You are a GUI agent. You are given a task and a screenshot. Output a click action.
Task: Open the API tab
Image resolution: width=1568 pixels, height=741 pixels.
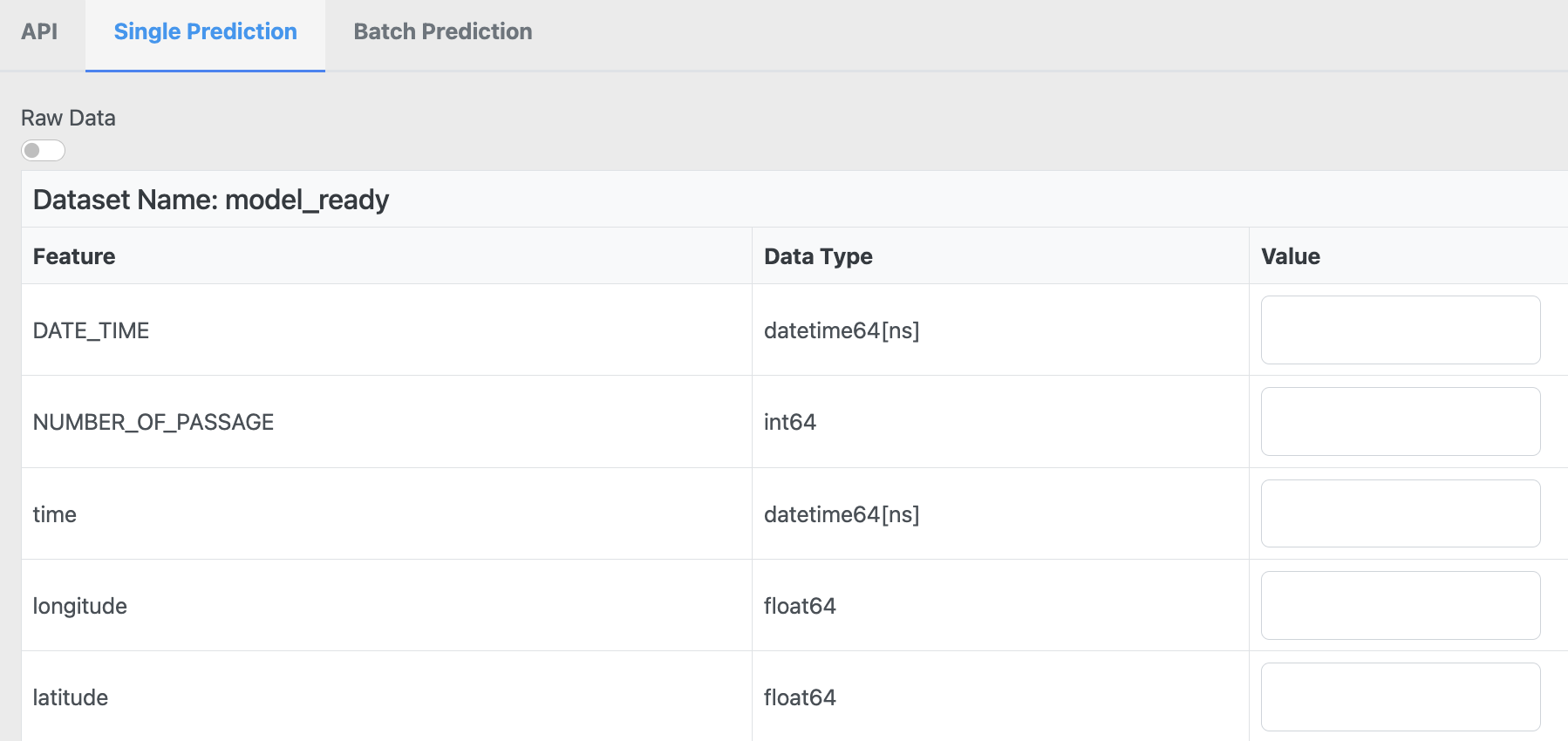pos(39,32)
